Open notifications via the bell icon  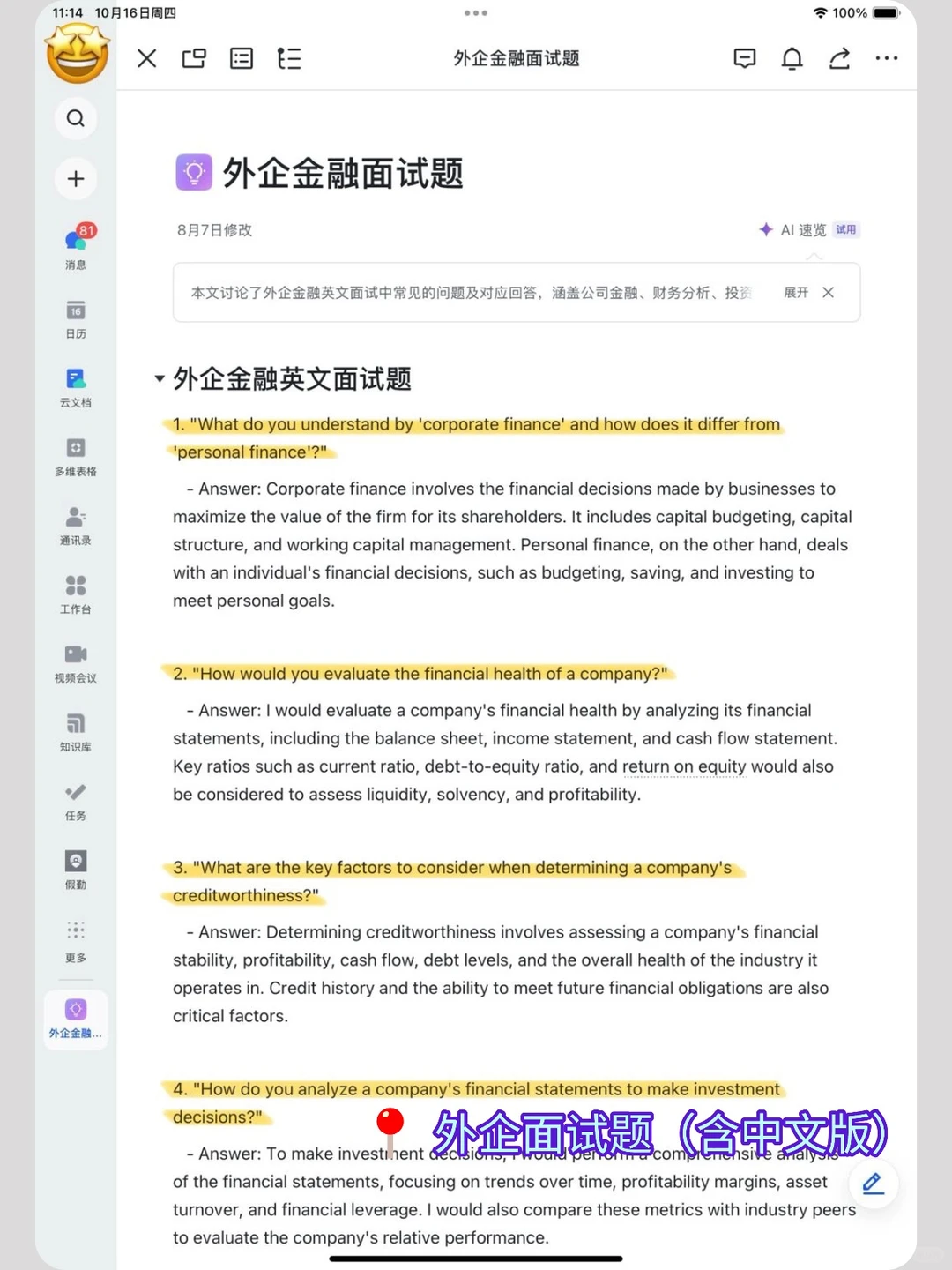[x=792, y=58]
